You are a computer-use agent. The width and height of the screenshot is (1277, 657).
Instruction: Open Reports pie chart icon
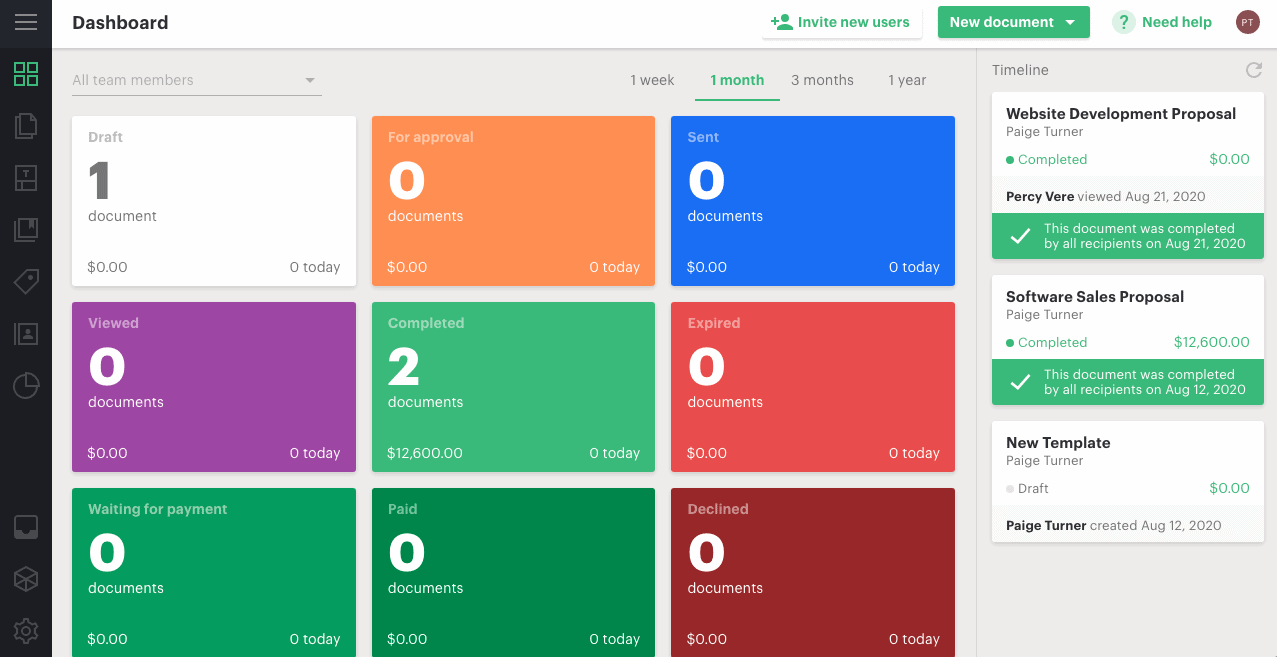(26, 386)
